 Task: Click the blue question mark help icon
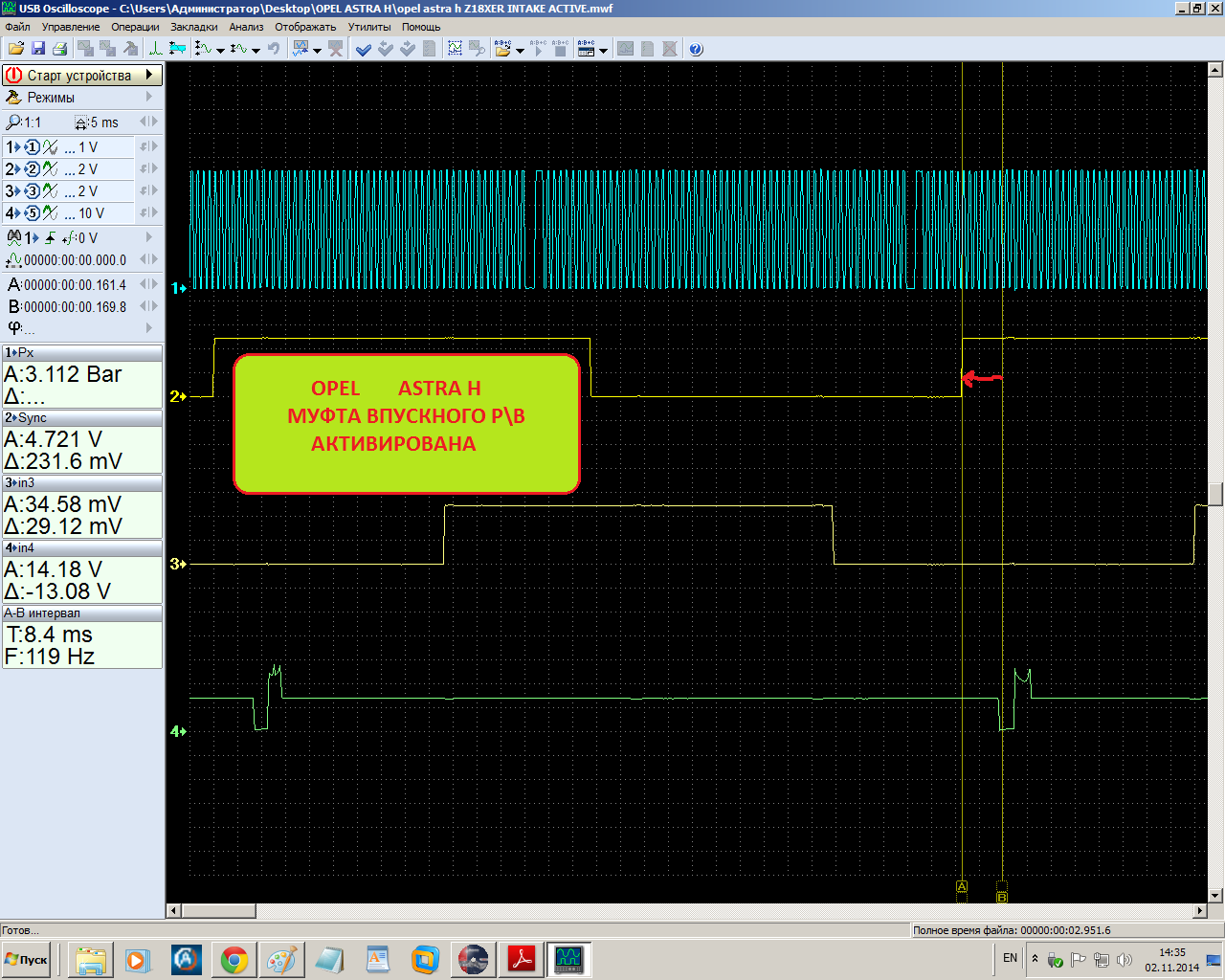pos(696,49)
